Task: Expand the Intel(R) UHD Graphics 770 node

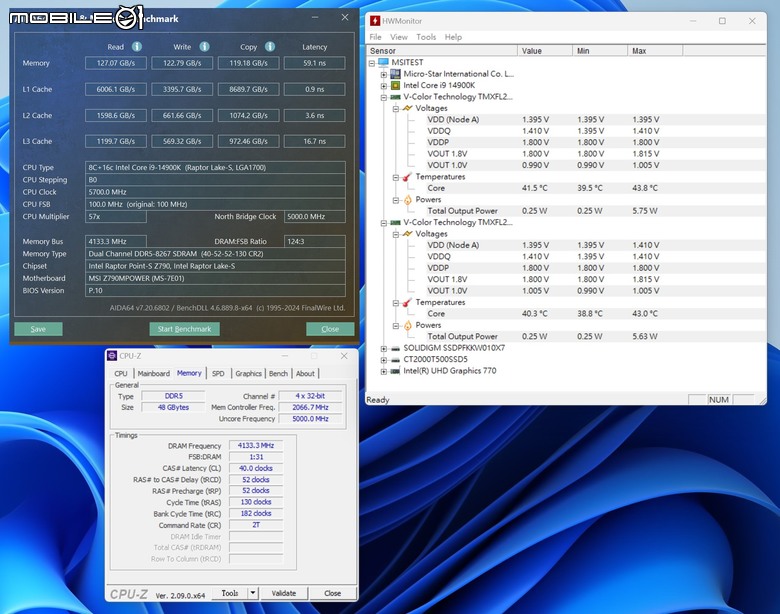Action: 384,371
